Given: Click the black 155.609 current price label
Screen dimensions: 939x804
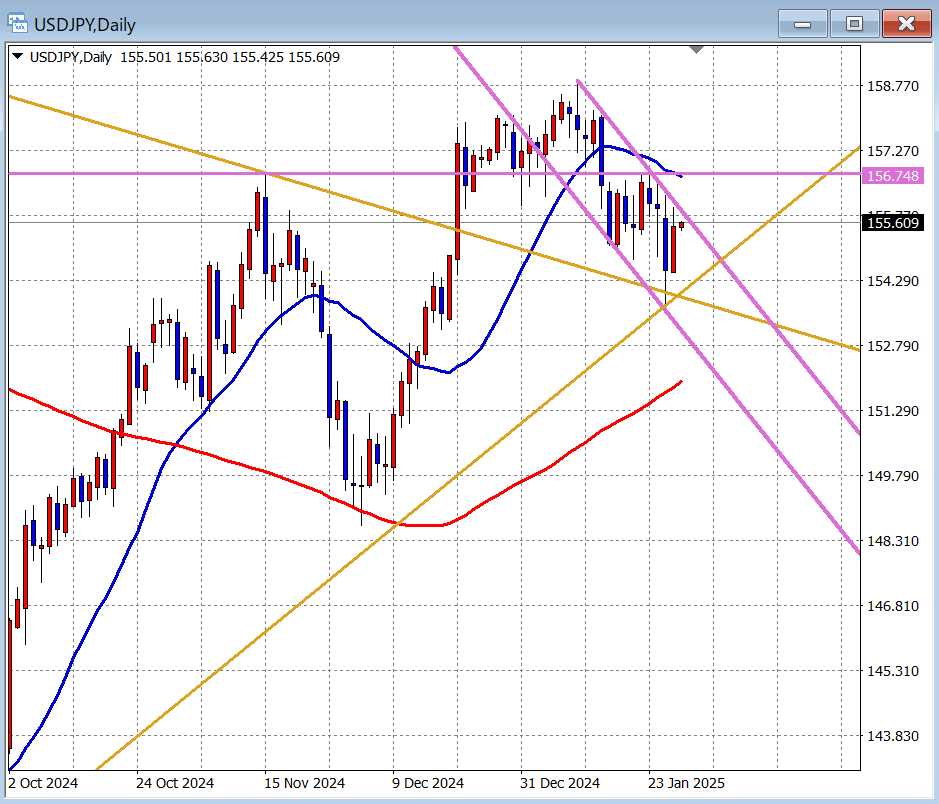Looking at the screenshot, I should (x=892, y=223).
